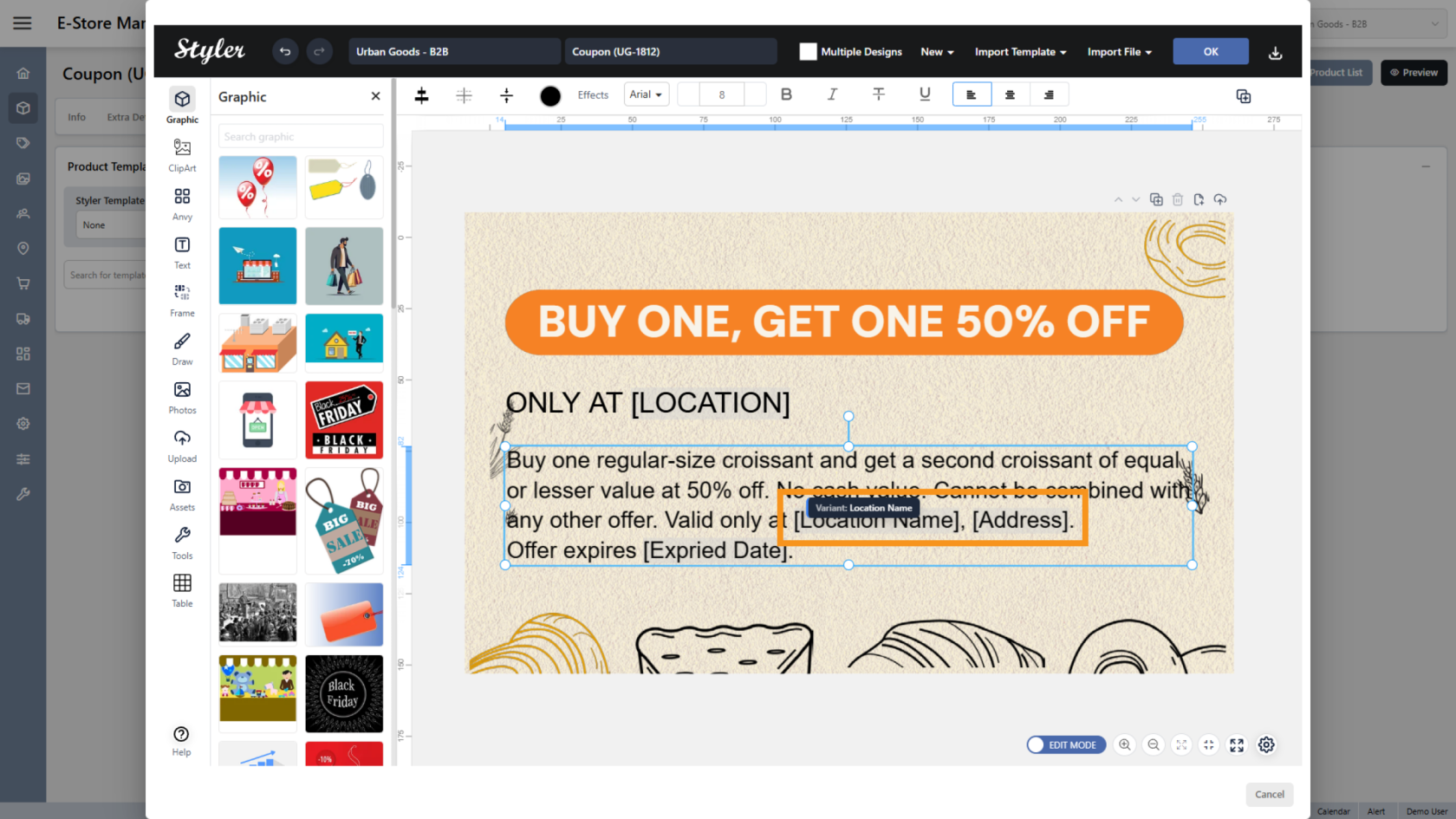Click OK to confirm design
This screenshot has width=1456, height=819.
[1211, 51]
